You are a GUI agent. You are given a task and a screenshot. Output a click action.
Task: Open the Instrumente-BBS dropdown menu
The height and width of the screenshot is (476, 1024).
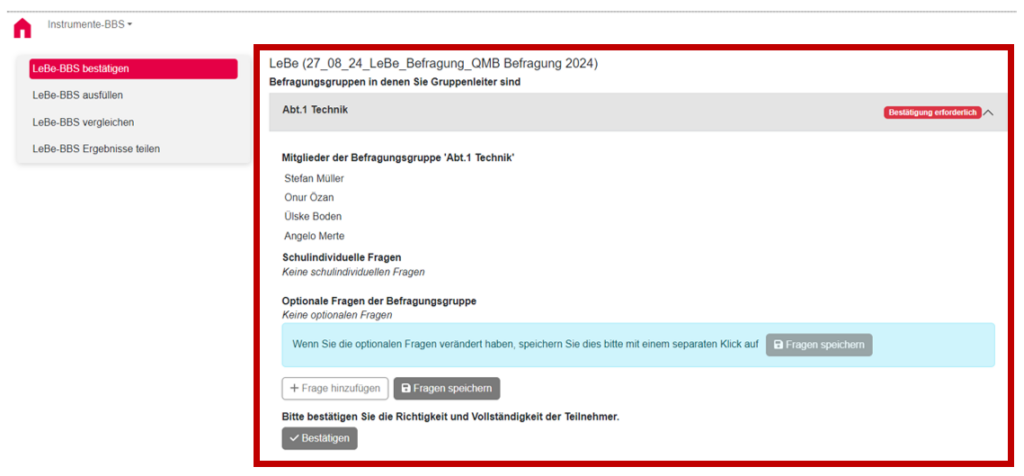90,24
